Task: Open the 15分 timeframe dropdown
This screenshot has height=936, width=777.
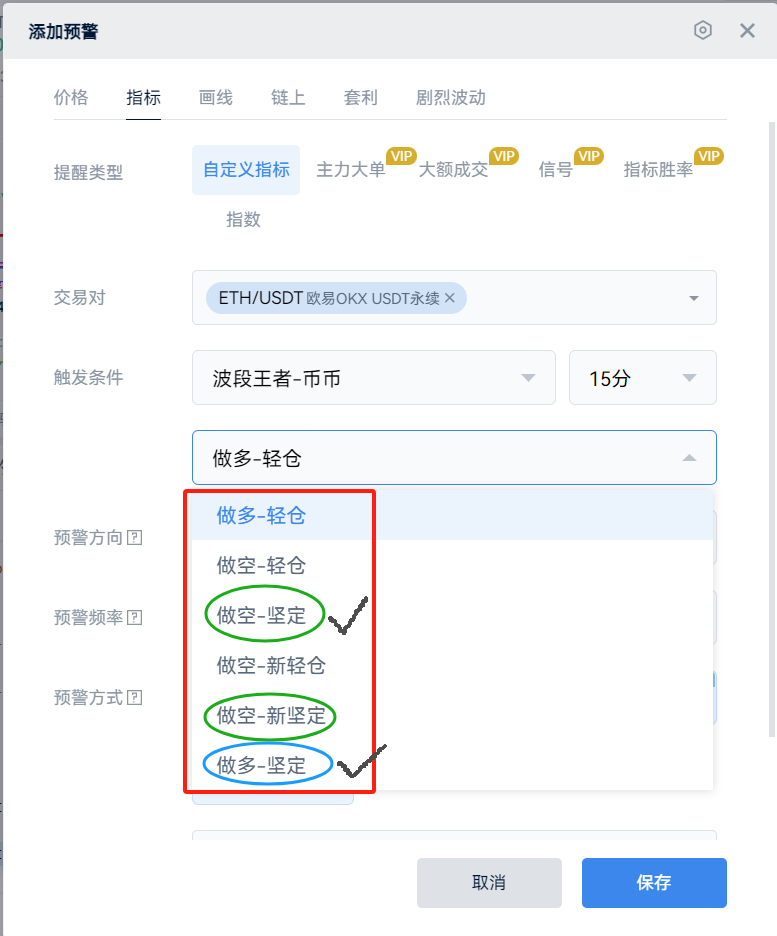Action: pyautogui.click(x=642, y=378)
